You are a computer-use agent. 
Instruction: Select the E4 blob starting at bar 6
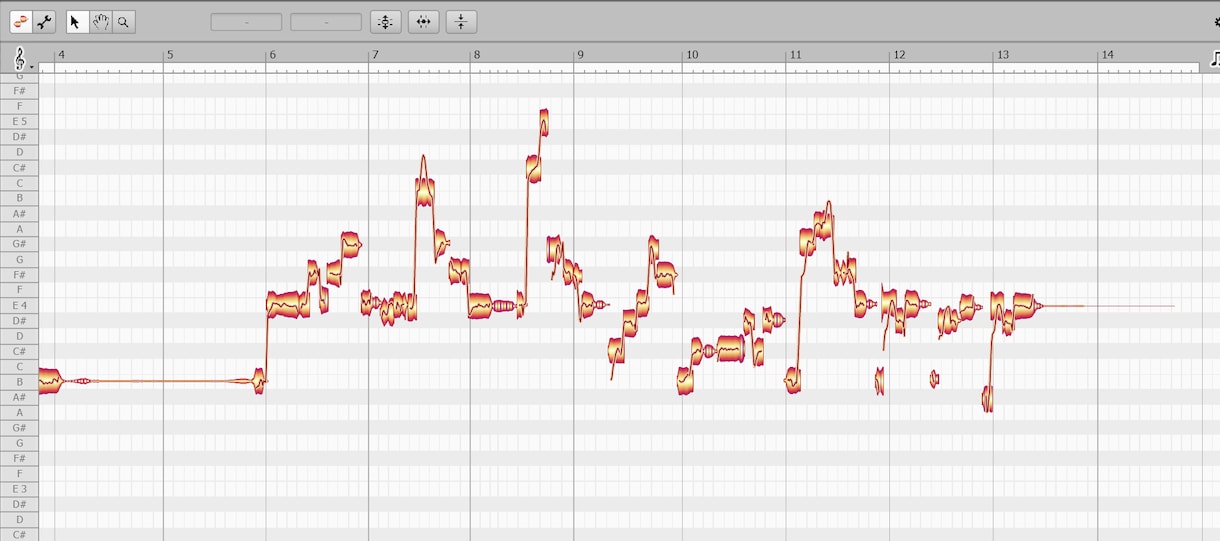[x=286, y=303]
